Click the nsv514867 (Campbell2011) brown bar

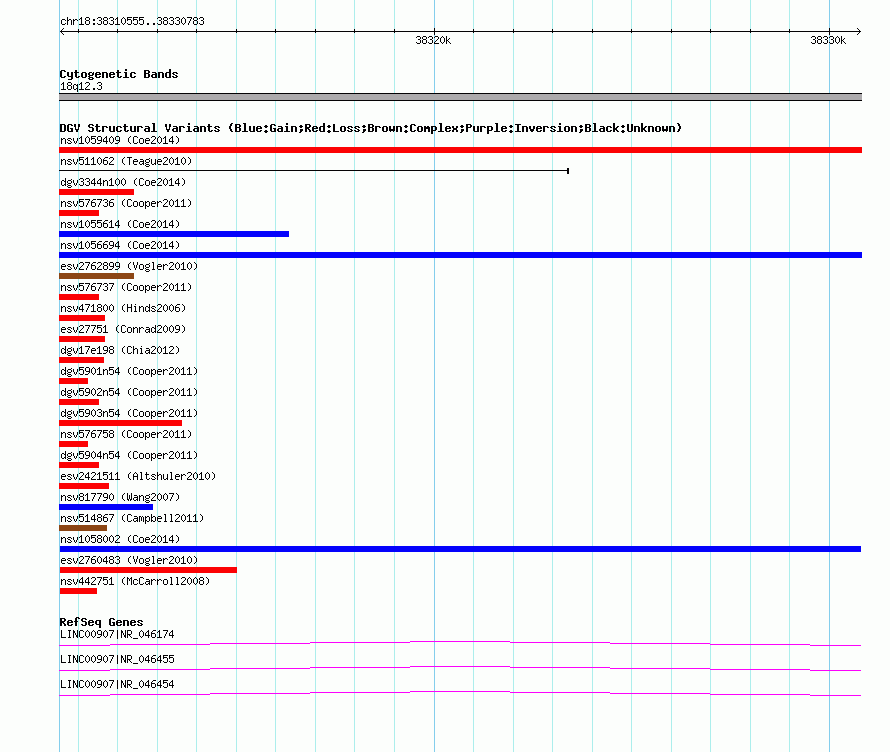click(83, 528)
